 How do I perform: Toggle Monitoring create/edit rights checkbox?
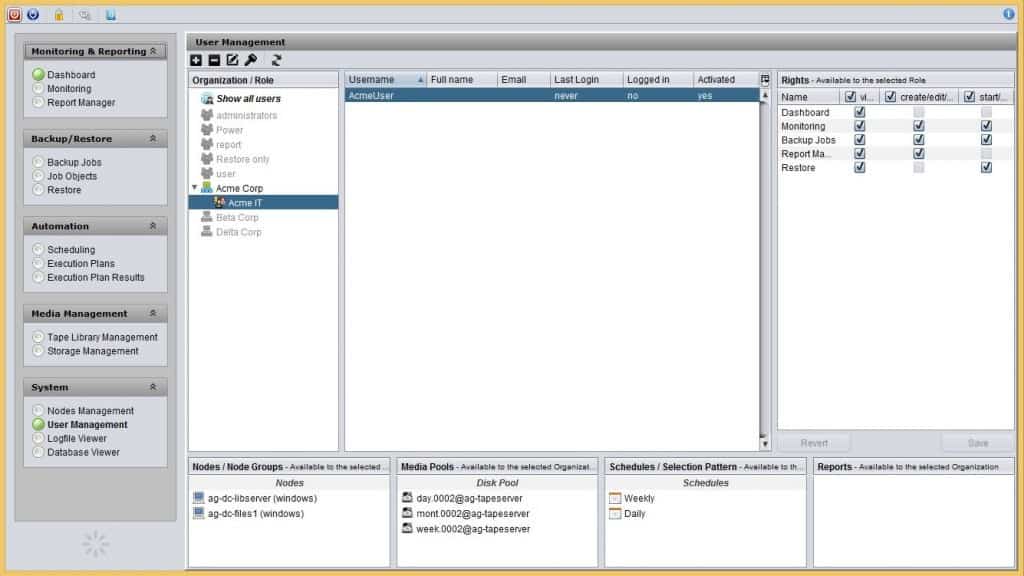[919, 127]
